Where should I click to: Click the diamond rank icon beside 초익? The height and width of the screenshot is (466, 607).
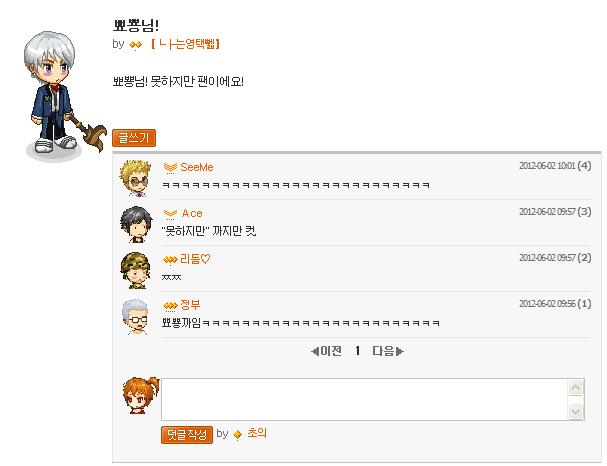click(x=238, y=434)
